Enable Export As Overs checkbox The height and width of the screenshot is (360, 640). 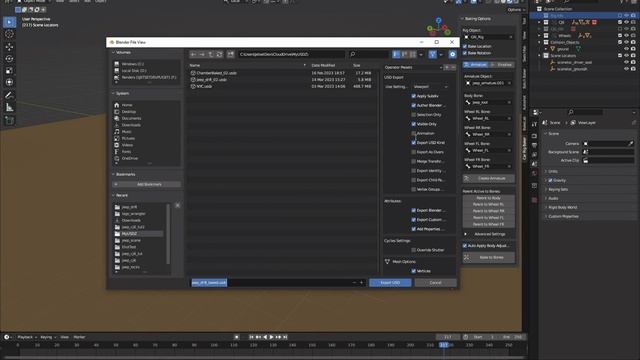(x=413, y=152)
